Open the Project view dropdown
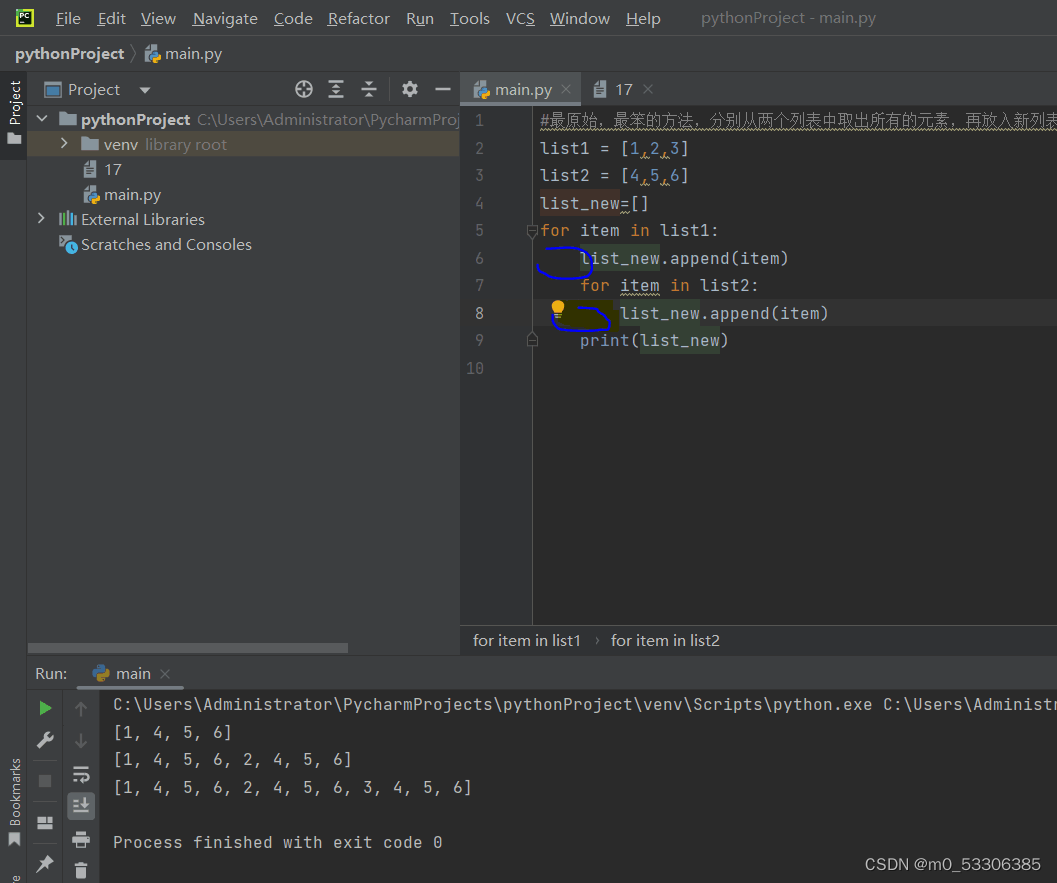Image resolution: width=1057 pixels, height=883 pixels. point(145,90)
